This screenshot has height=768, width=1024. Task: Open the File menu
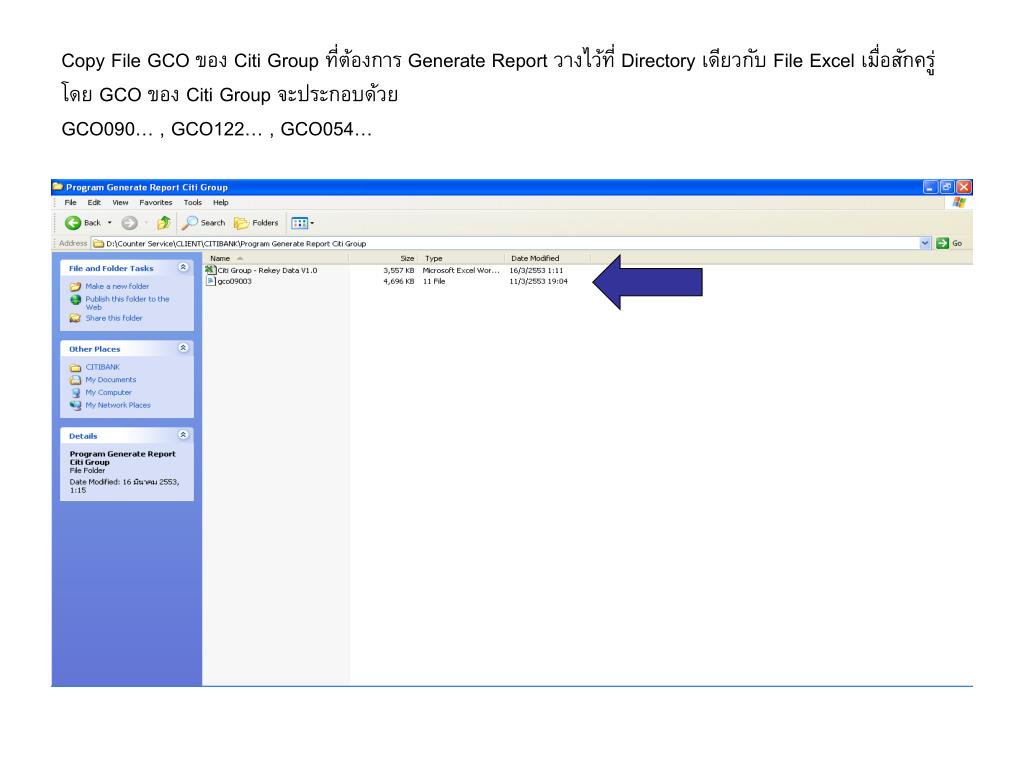point(71,203)
